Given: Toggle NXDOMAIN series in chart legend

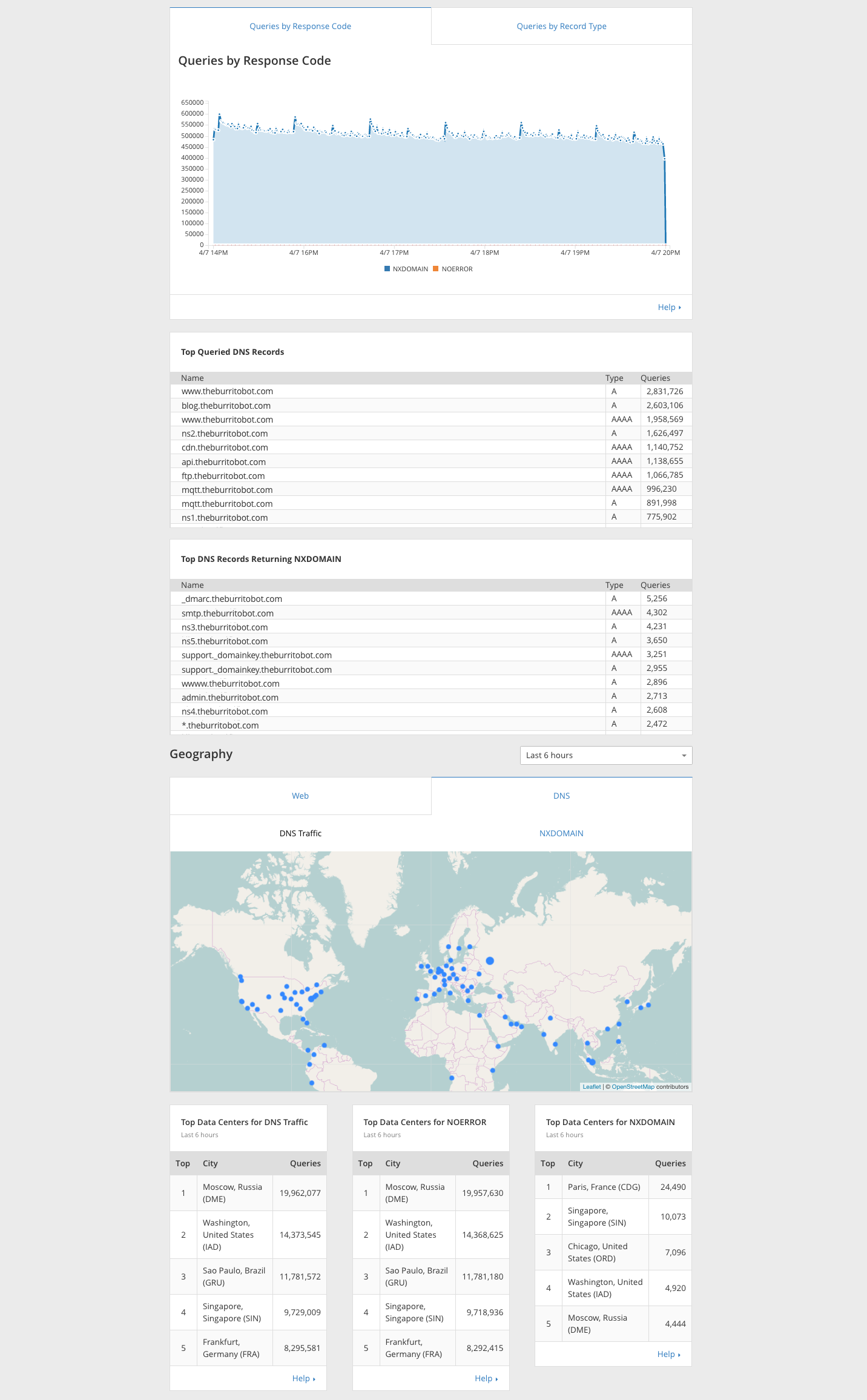Looking at the screenshot, I should [406, 269].
